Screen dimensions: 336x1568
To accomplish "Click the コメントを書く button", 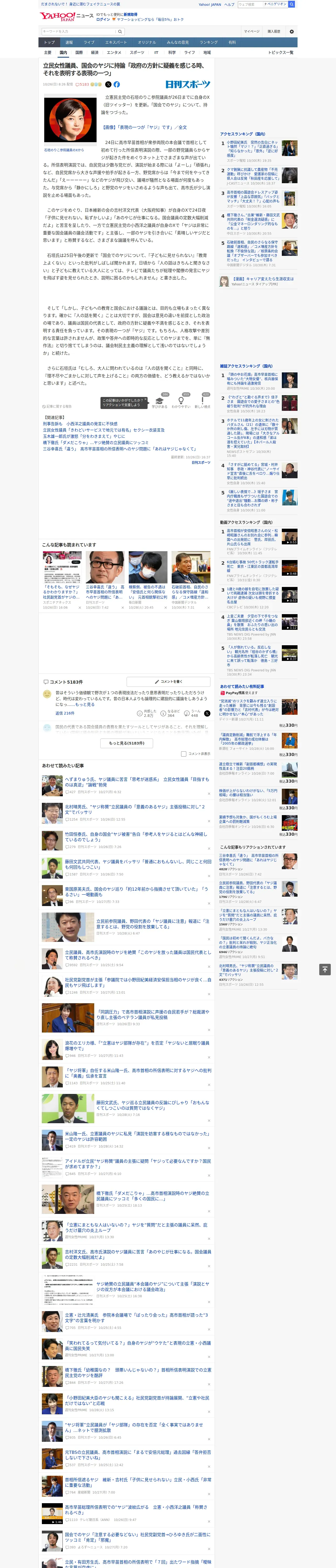I will 168,682.
